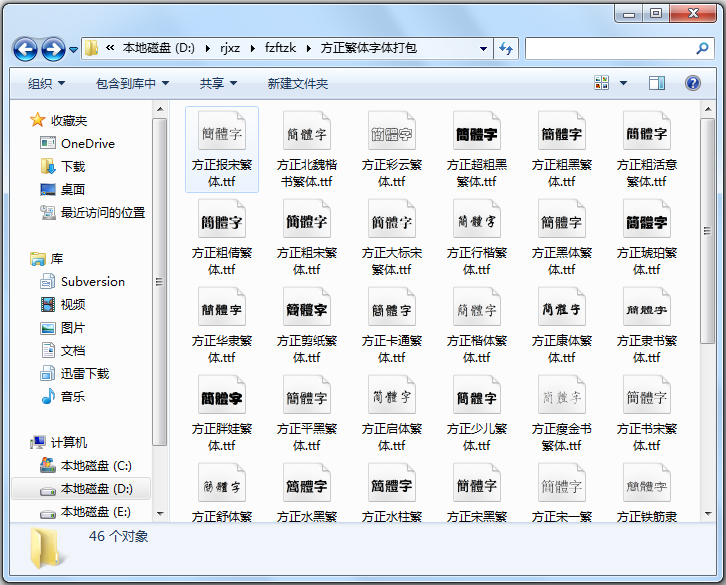Open the help question mark icon
Screen dimensions: 726x585
pos(692,83)
